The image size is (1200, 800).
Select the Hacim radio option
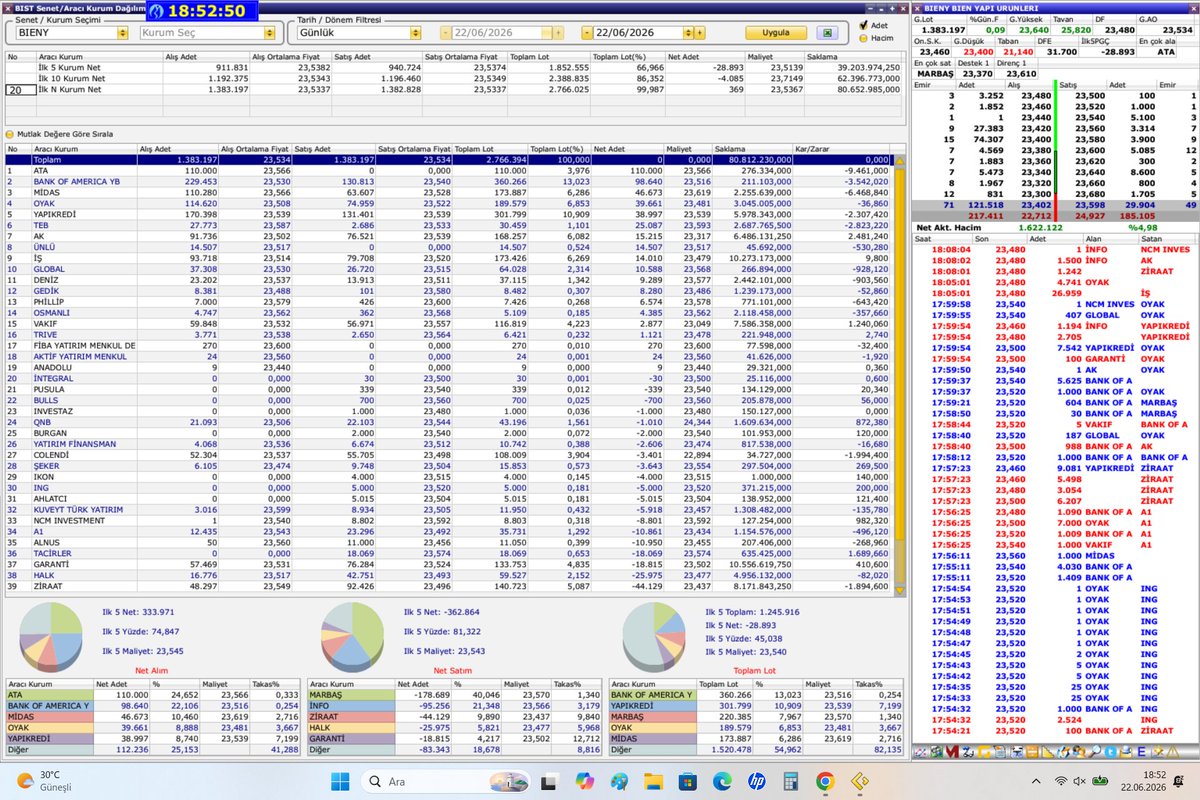[865, 38]
